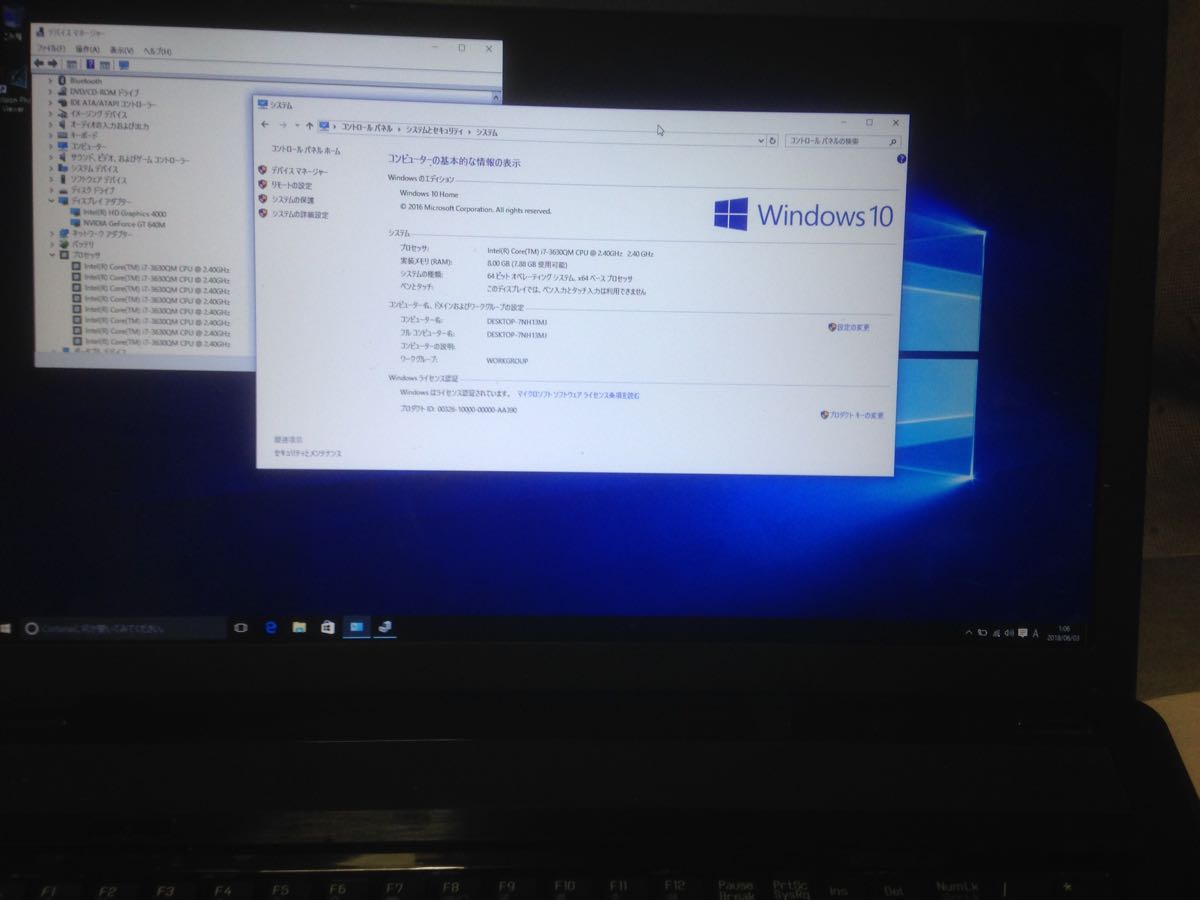Image resolution: width=1200 pixels, height=901 pixels.
Task: Open 表示 menu in Device Manager
Action: point(122,50)
